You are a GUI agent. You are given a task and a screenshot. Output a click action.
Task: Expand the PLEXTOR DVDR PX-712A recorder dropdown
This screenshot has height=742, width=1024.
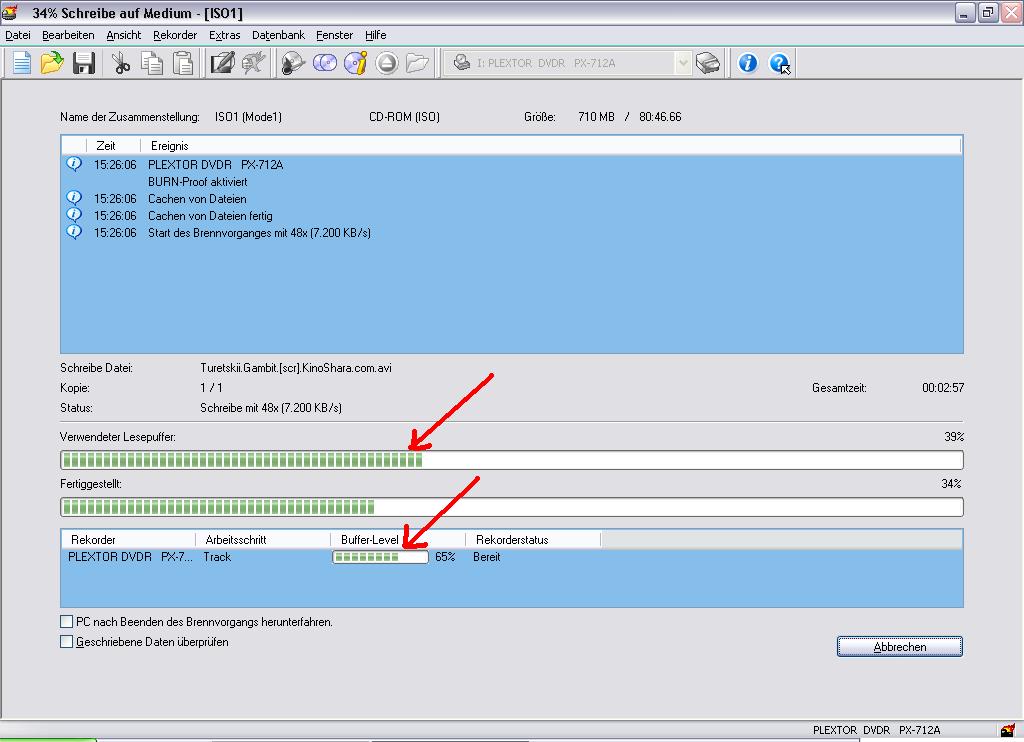point(682,63)
